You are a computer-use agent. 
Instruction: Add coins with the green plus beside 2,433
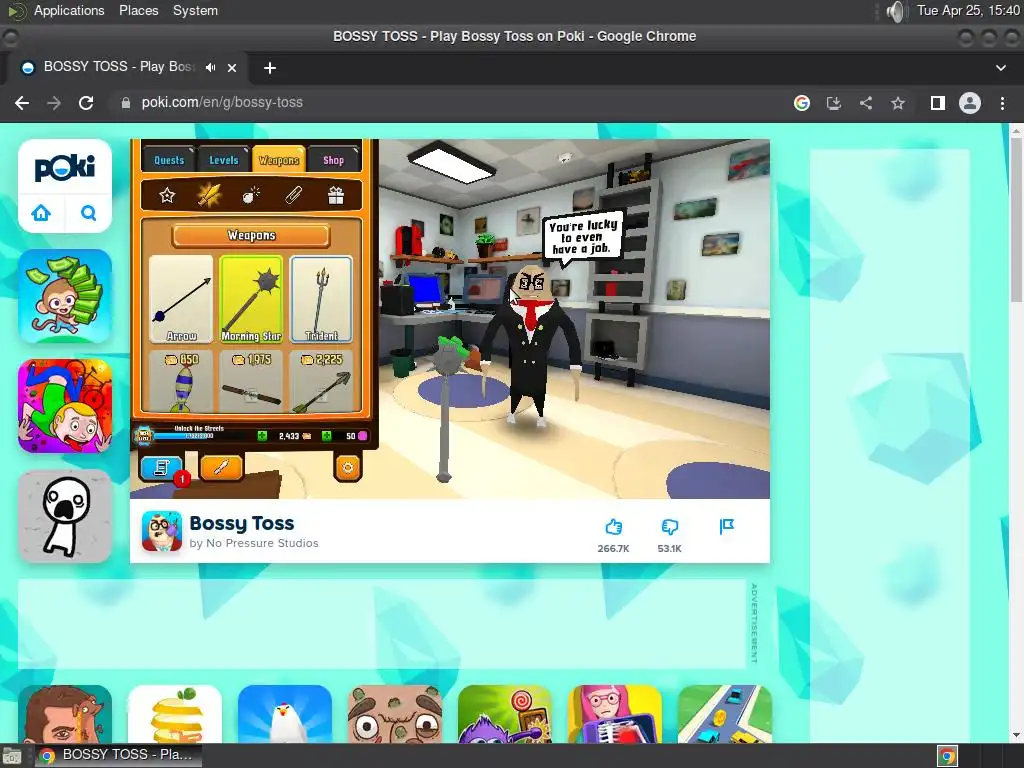click(x=262, y=436)
